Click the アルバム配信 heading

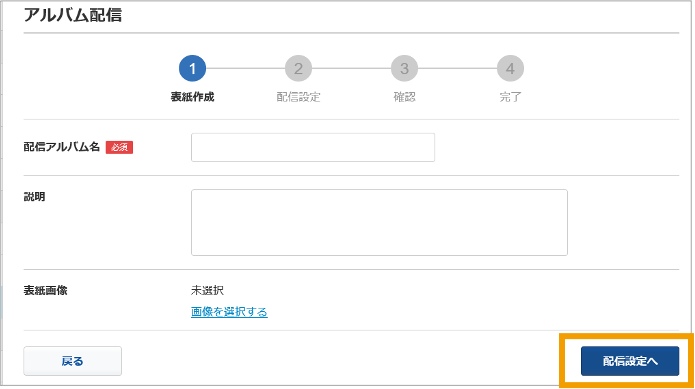click(x=73, y=15)
